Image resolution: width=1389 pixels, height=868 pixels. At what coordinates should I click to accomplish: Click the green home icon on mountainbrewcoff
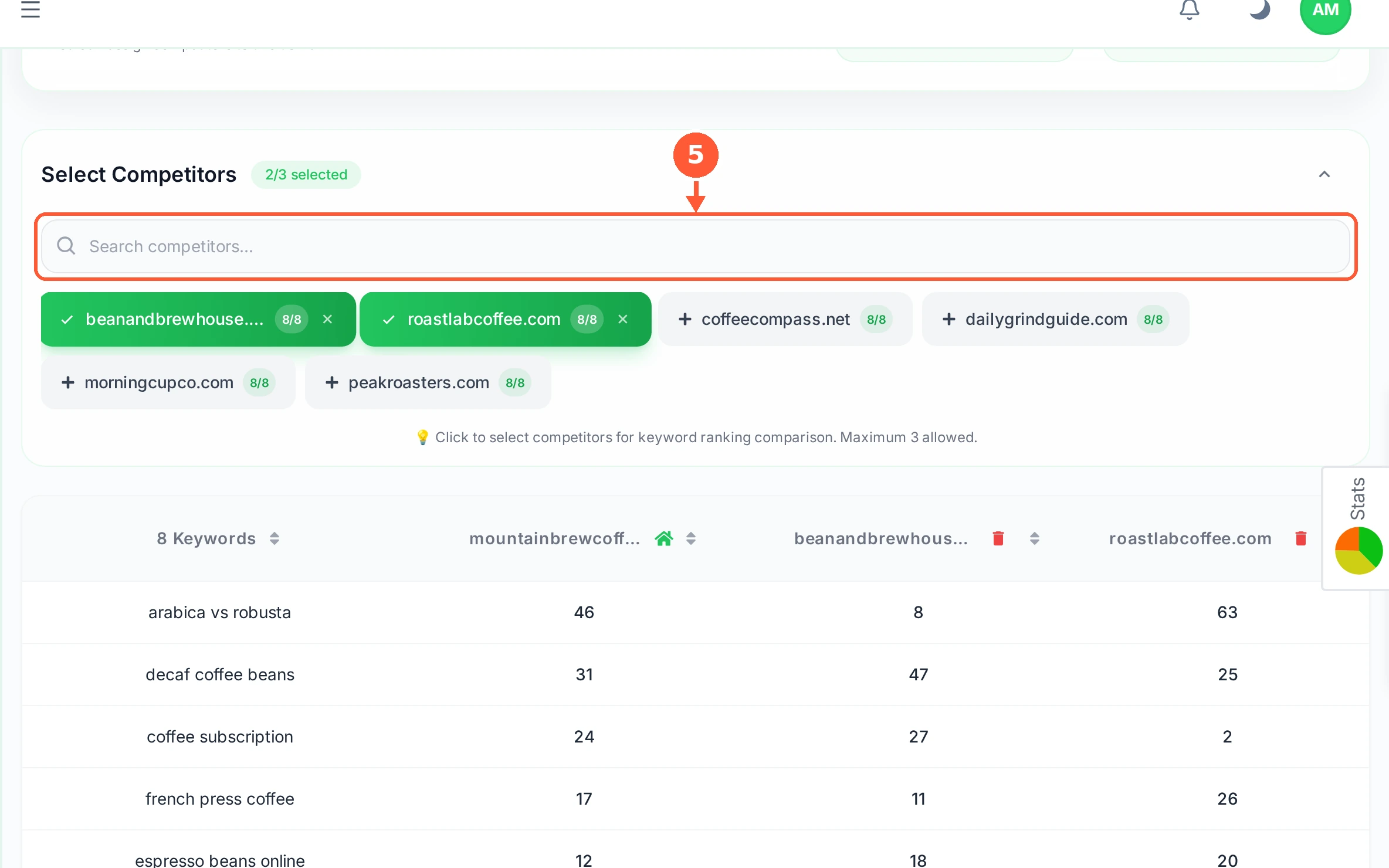pyautogui.click(x=664, y=538)
